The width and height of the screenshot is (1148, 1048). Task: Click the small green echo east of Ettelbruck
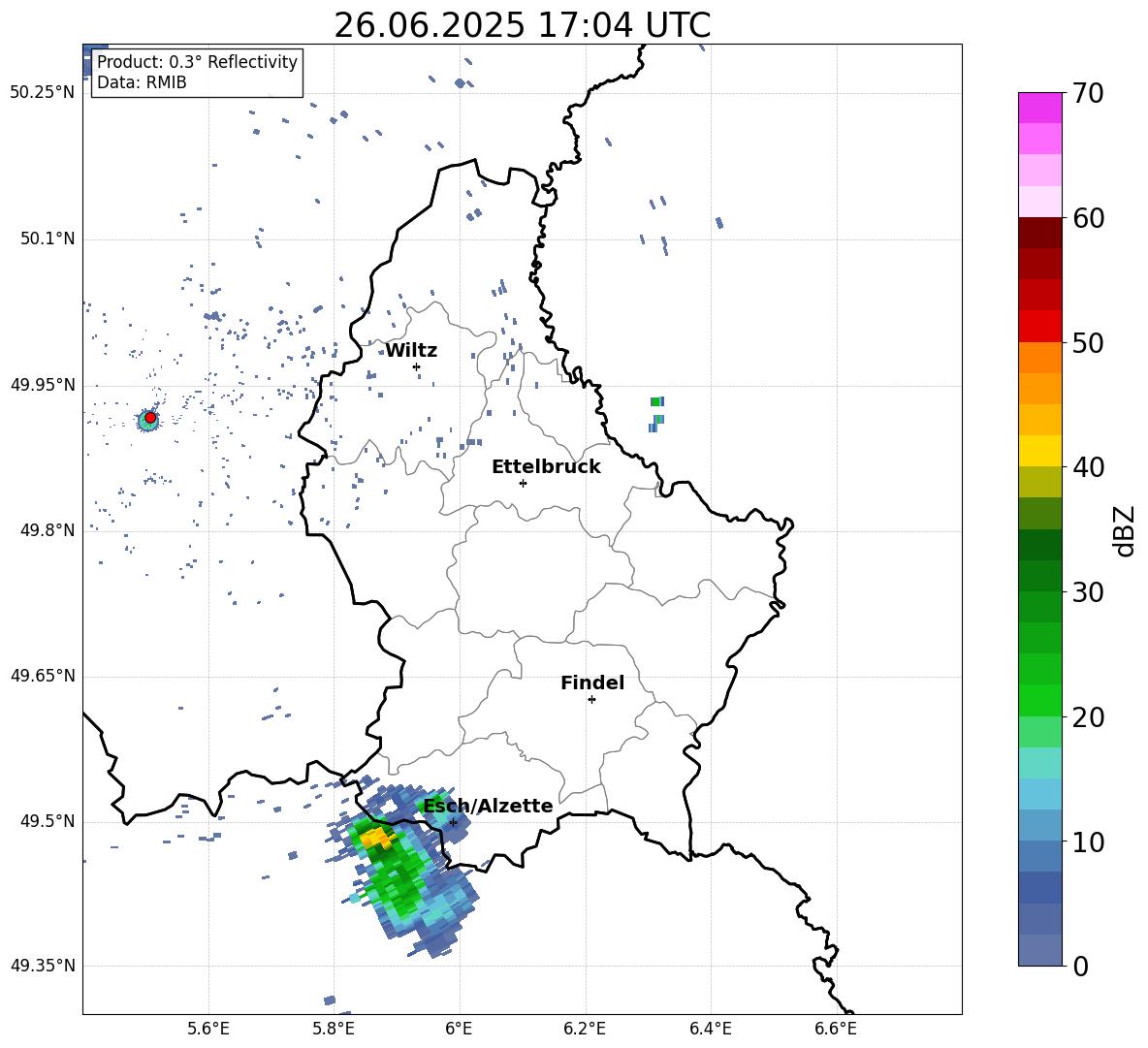[x=656, y=401]
